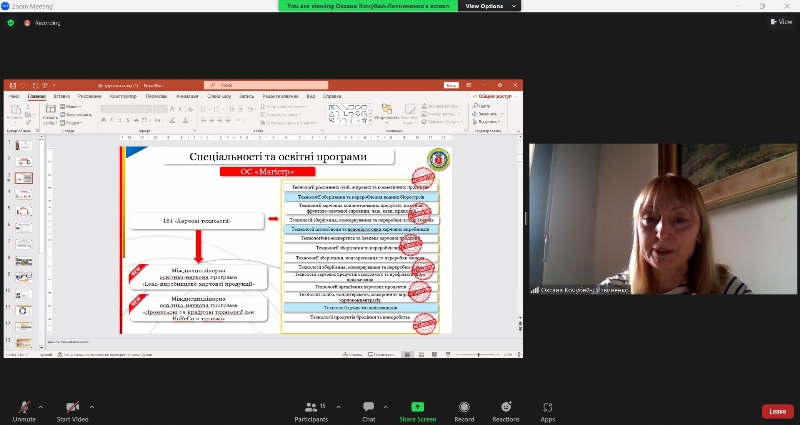This screenshot has width=800, height=425.
Task: Open audio options caret next to Unmute
Action: tap(41, 407)
